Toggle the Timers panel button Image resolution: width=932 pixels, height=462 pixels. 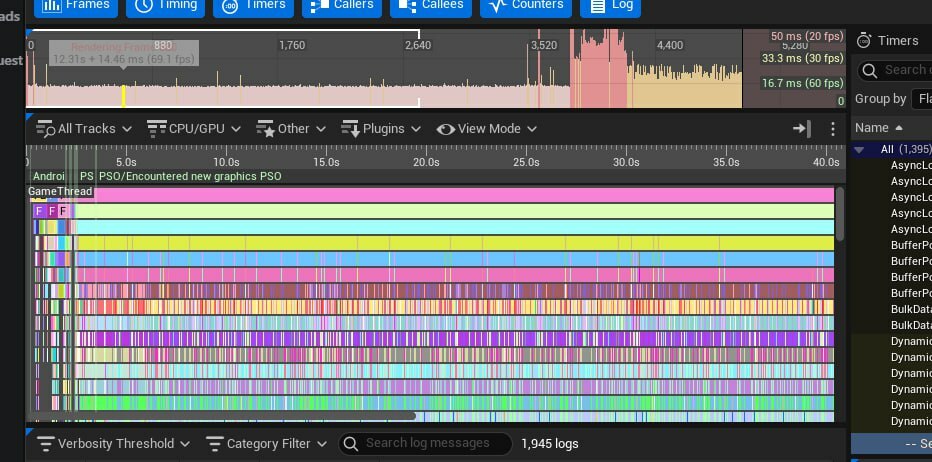(257, 5)
